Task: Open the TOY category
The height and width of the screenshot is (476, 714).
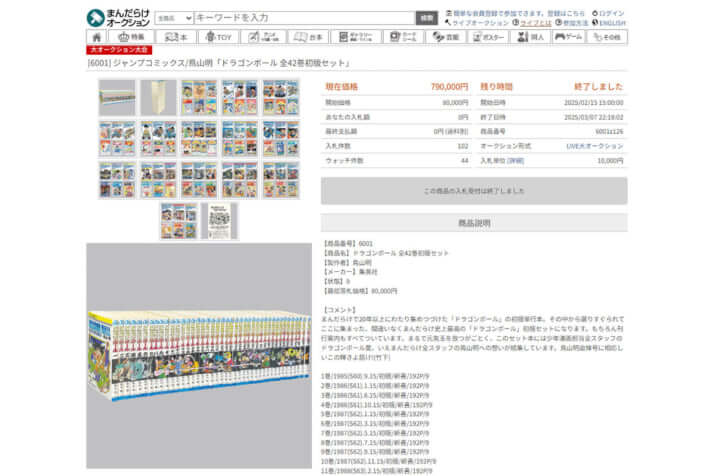Action: click(x=218, y=37)
